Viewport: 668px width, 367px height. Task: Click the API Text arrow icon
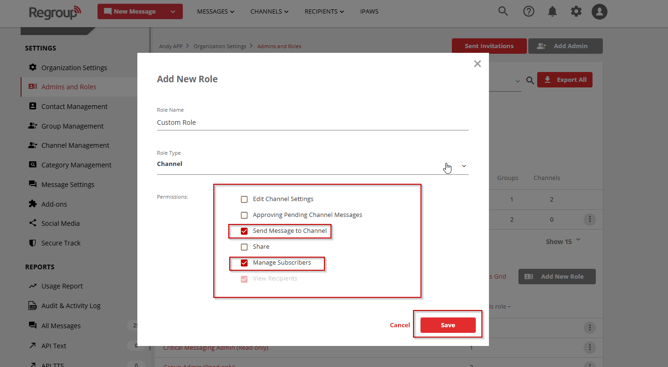point(32,345)
